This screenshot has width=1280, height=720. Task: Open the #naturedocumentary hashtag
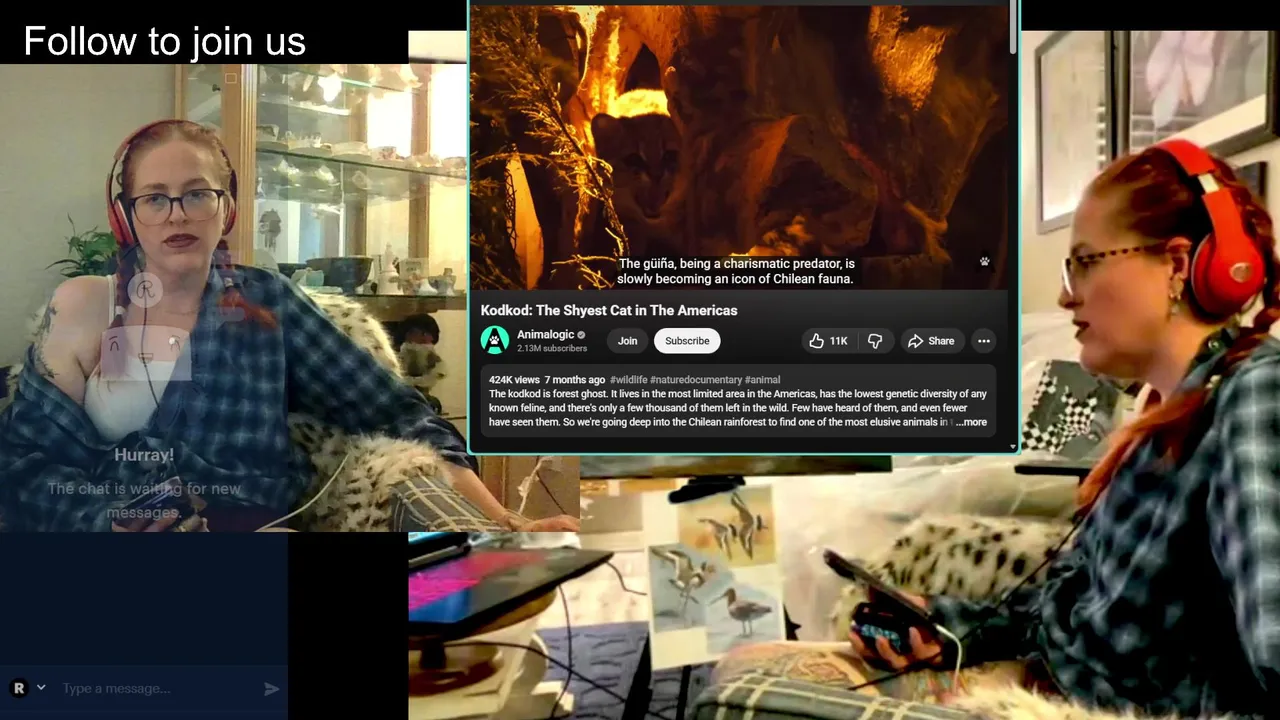(696, 380)
